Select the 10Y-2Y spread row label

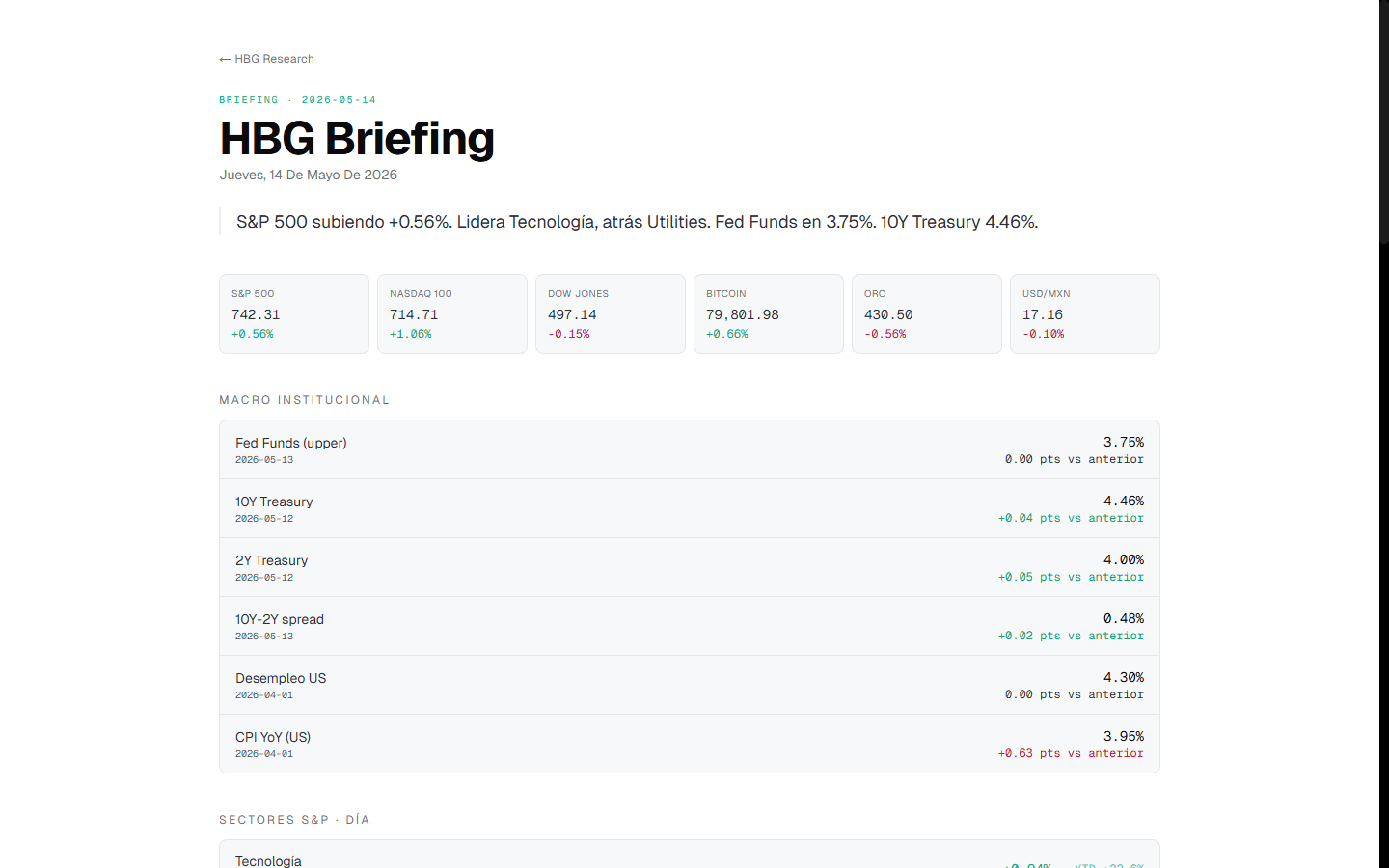(x=280, y=619)
